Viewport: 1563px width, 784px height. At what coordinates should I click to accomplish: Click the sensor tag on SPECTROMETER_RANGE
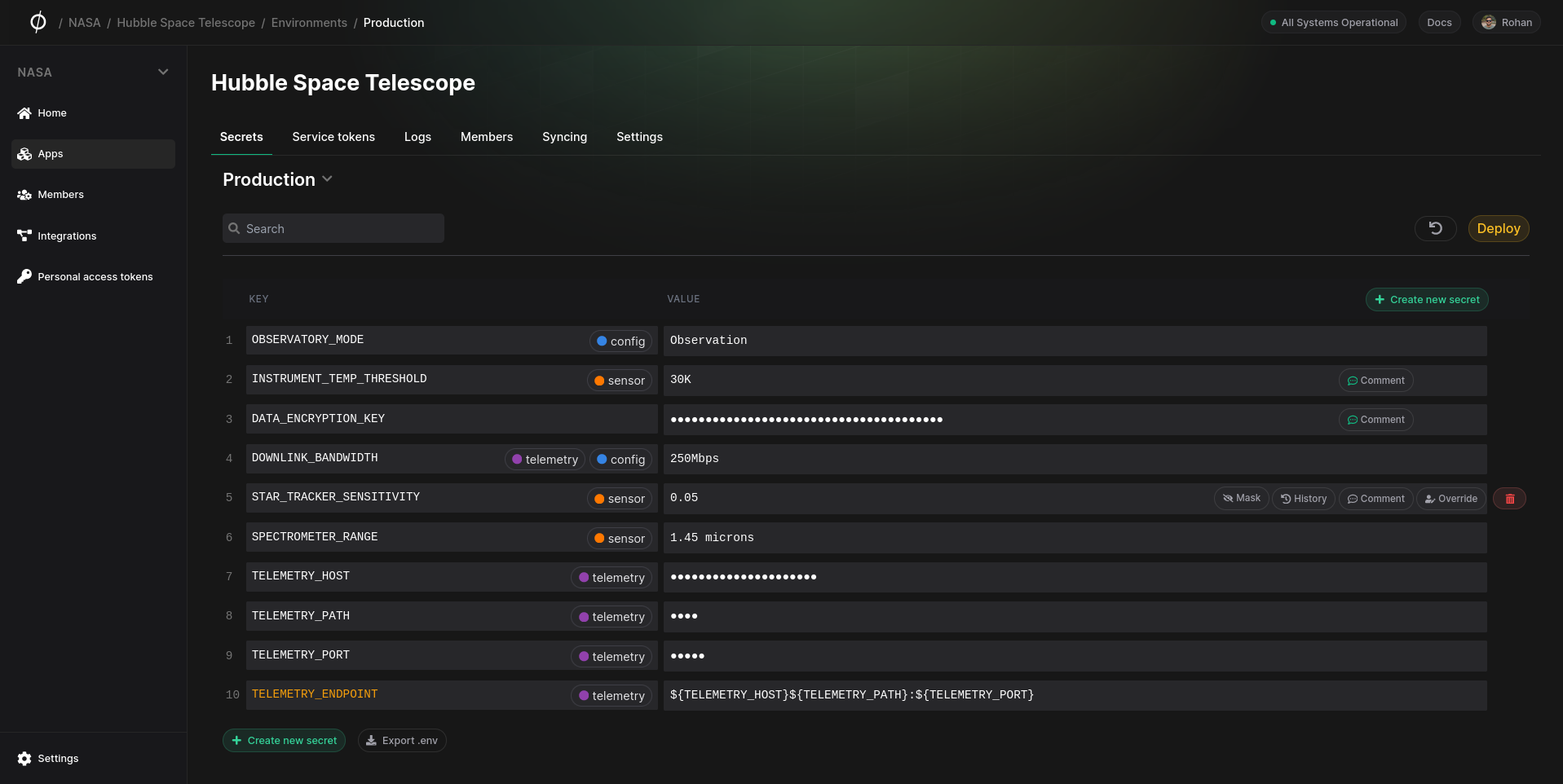pos(620,539)
